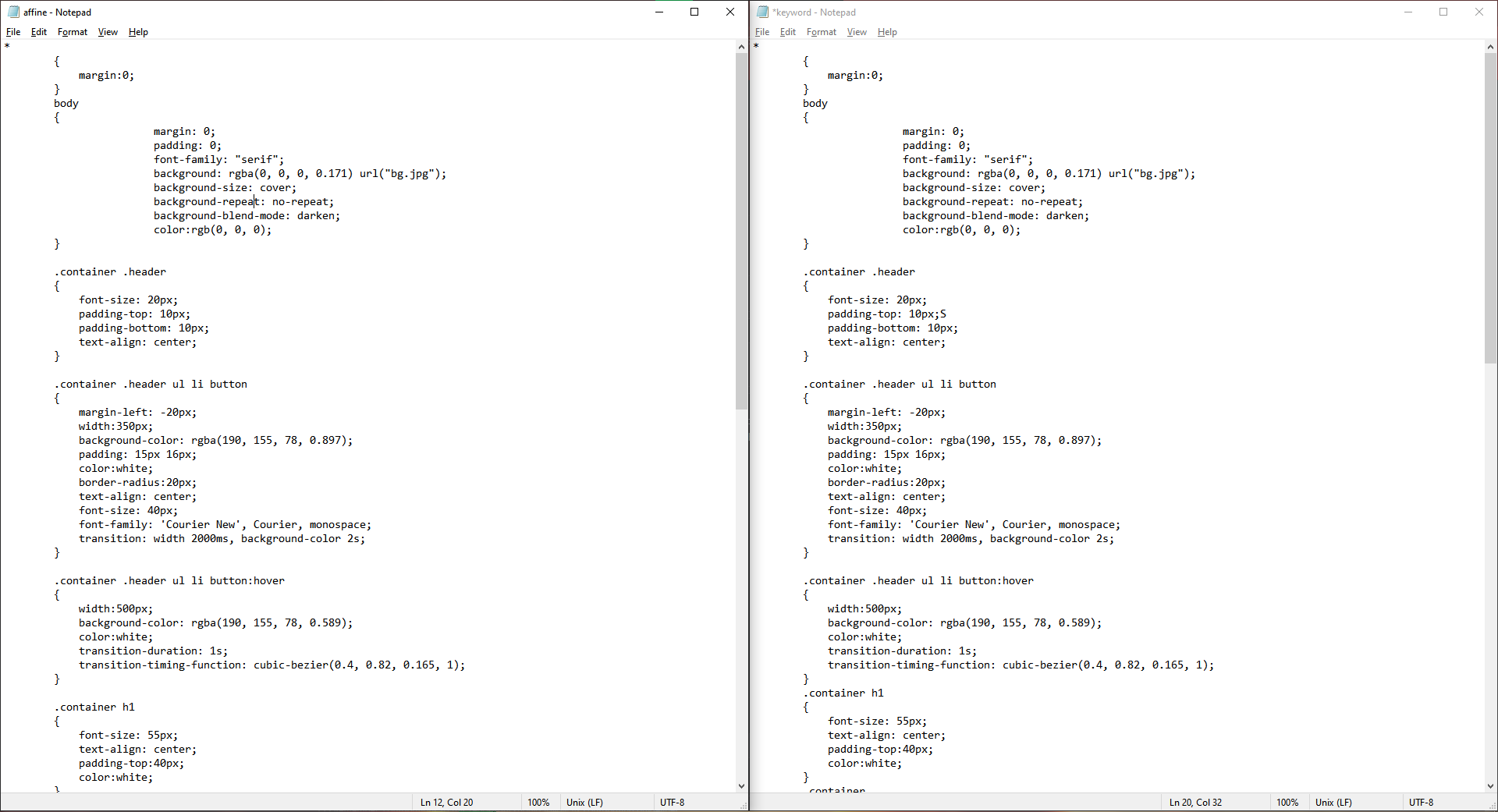Minimize the affine Notepad window
Screen dimensions: 1498x812
pos(659,12)
